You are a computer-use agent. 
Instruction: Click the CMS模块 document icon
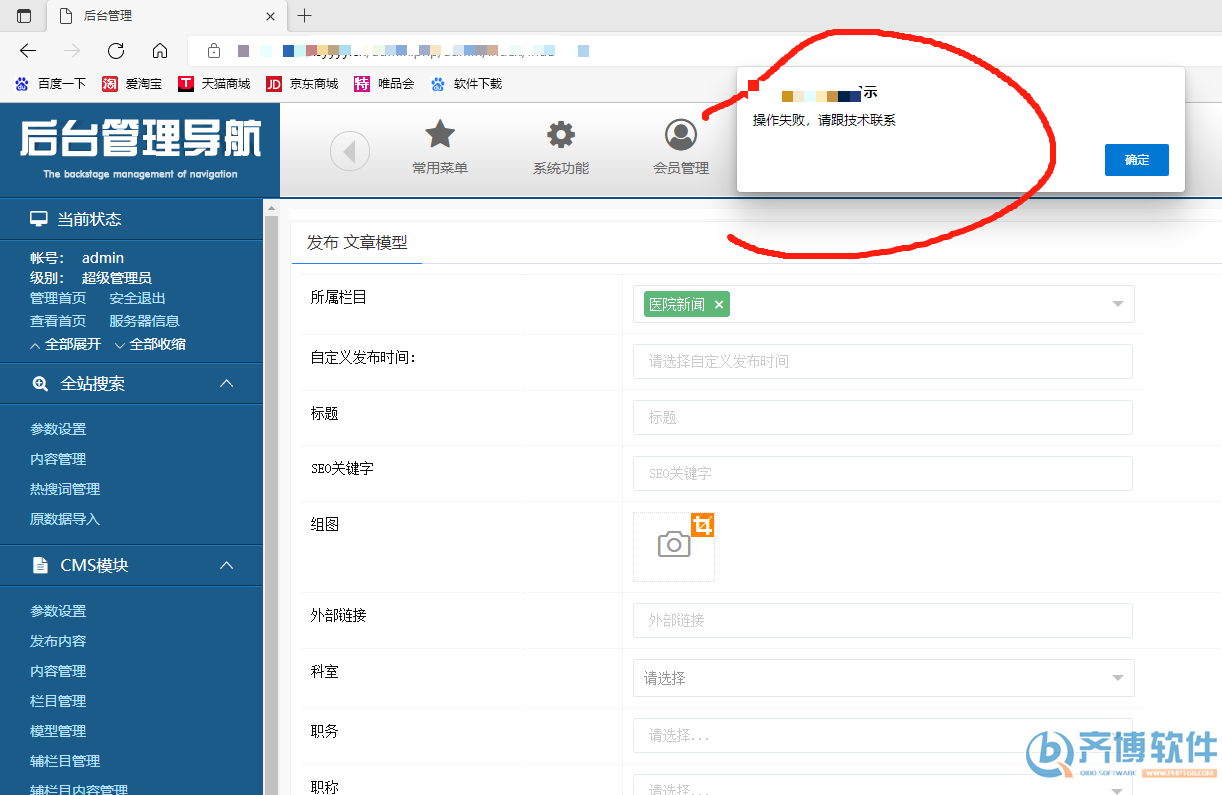point(40,566)
